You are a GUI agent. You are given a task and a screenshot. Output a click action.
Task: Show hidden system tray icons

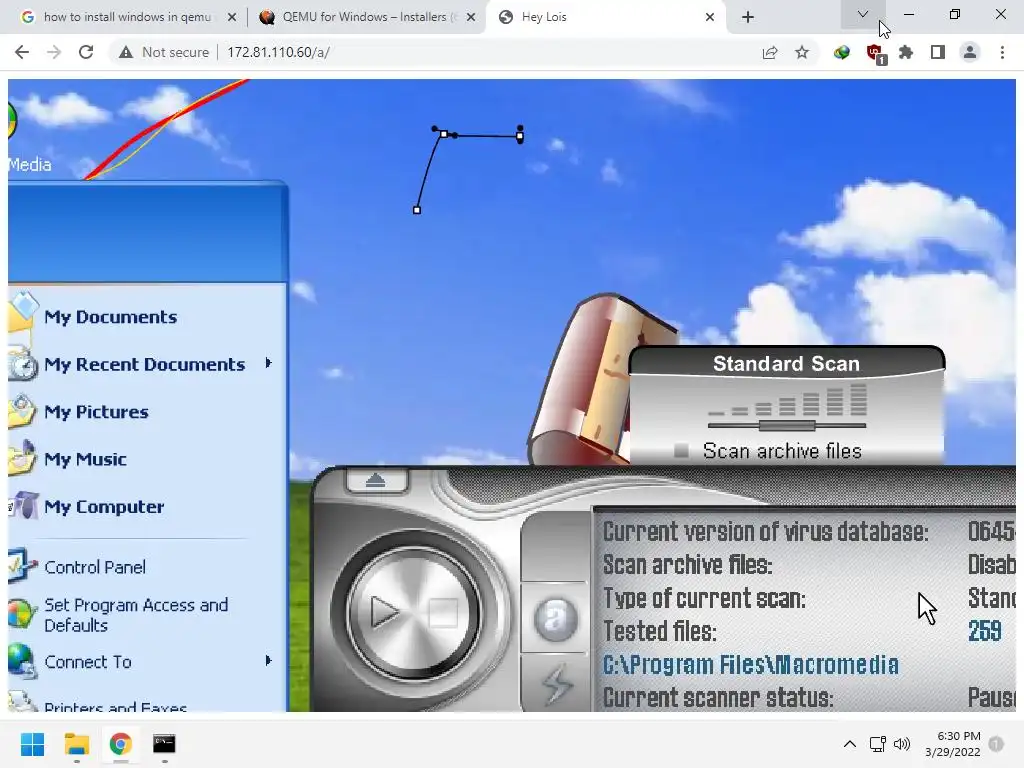[x=850, y=744]
